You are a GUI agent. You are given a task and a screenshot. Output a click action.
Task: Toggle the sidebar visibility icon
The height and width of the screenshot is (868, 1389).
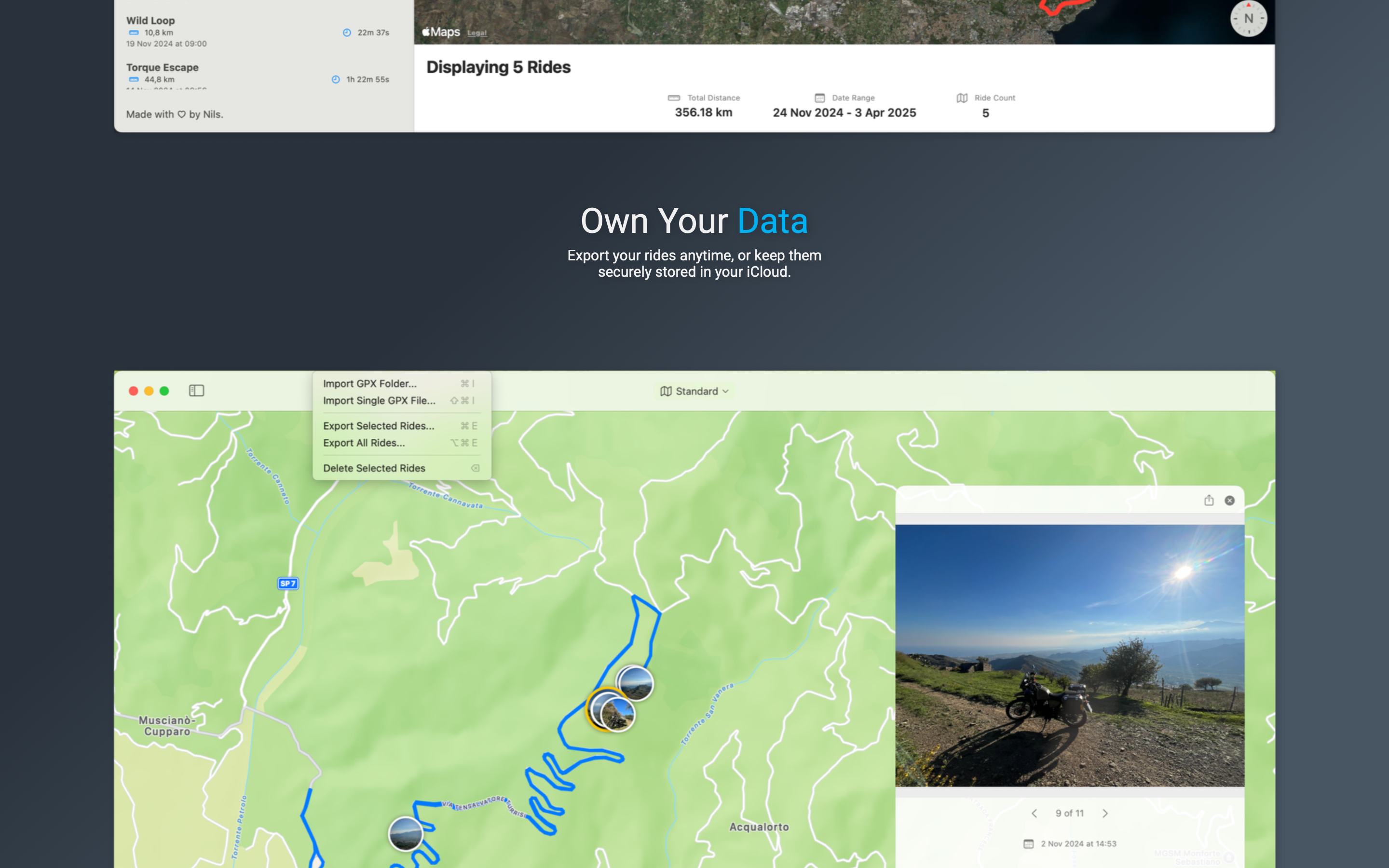click(x=196, y=391)
